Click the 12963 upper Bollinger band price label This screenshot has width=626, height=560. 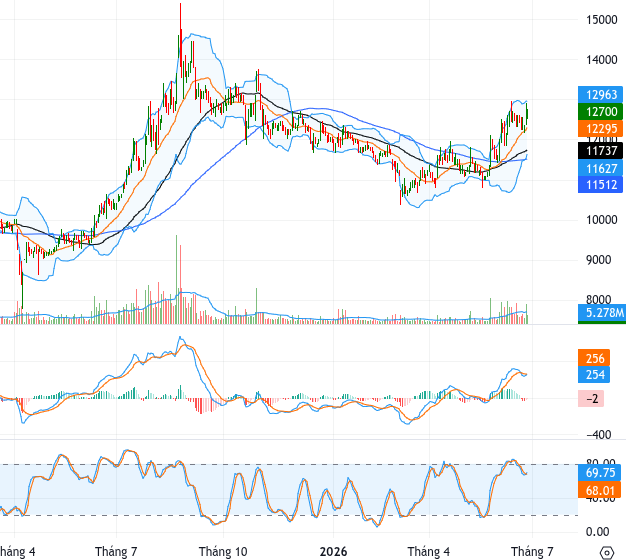tap(600, 95)
